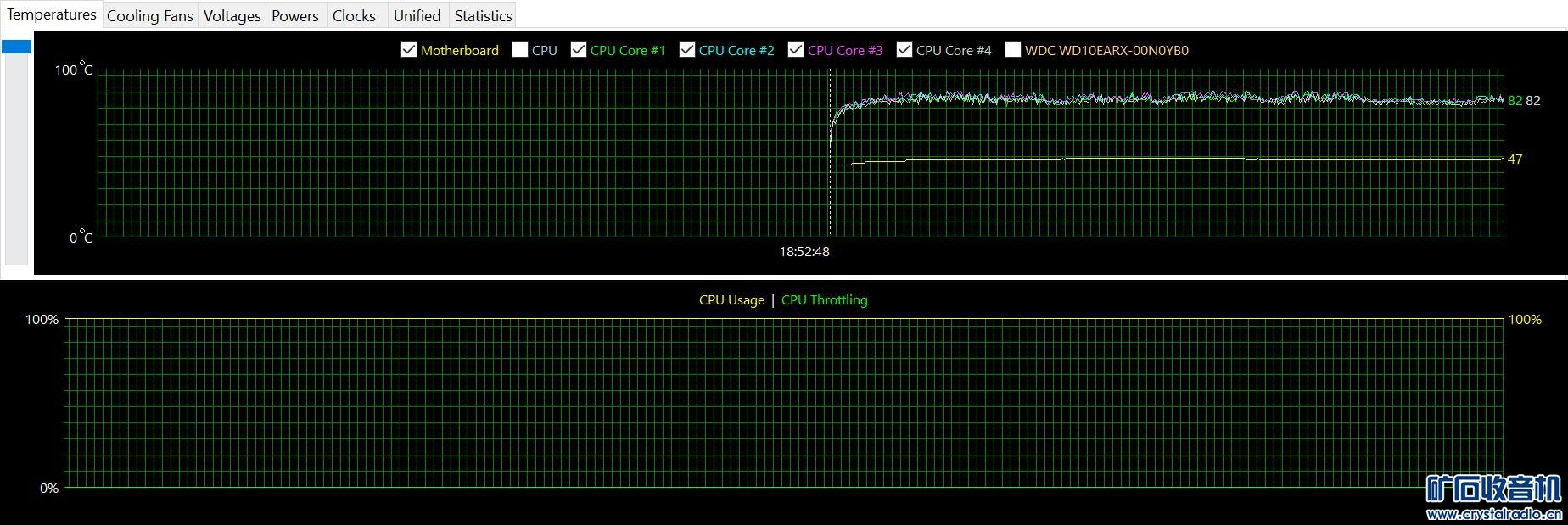Toggle the CPU Core #1 checkbox
This screenshot has height=525, width=1568.
579,50
